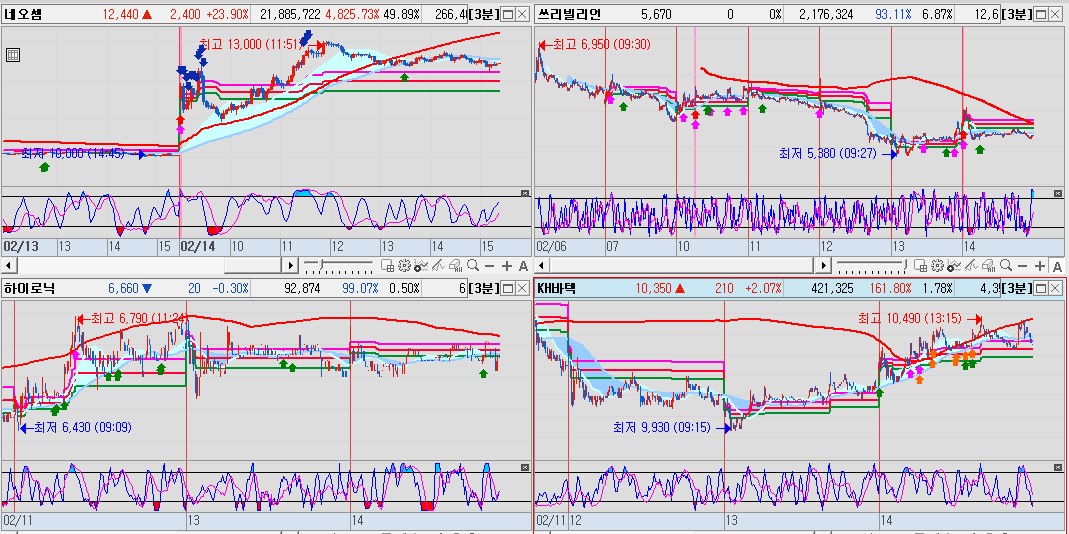
Task: Open add-indicator chart icon in 쓰리빌리언 toolbar
Action: [953, 266]
